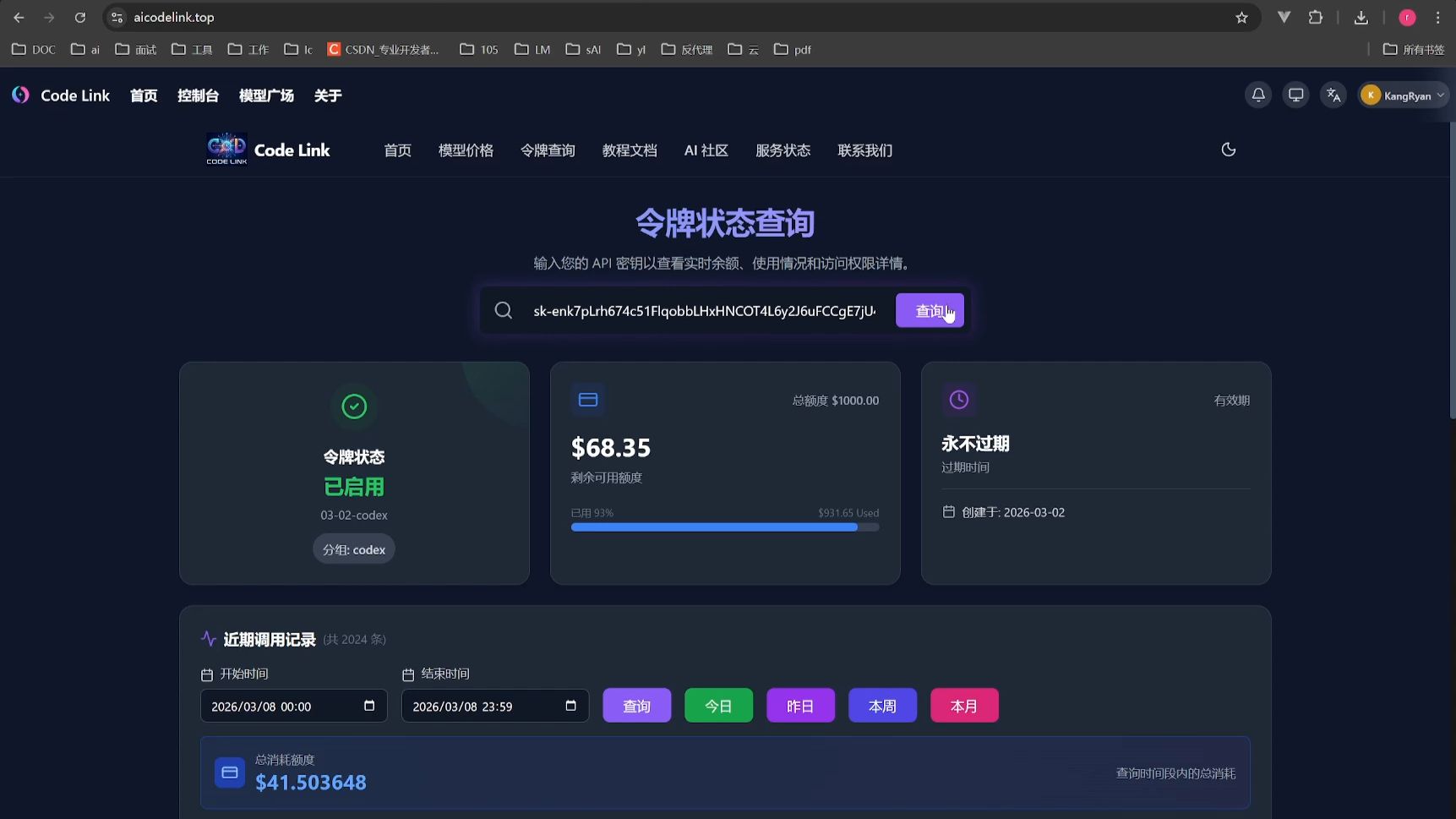Screen dimensions: 1456x819
Task: Toggle dark mode with the moon icon
Action: click(x=1229, y=150)
